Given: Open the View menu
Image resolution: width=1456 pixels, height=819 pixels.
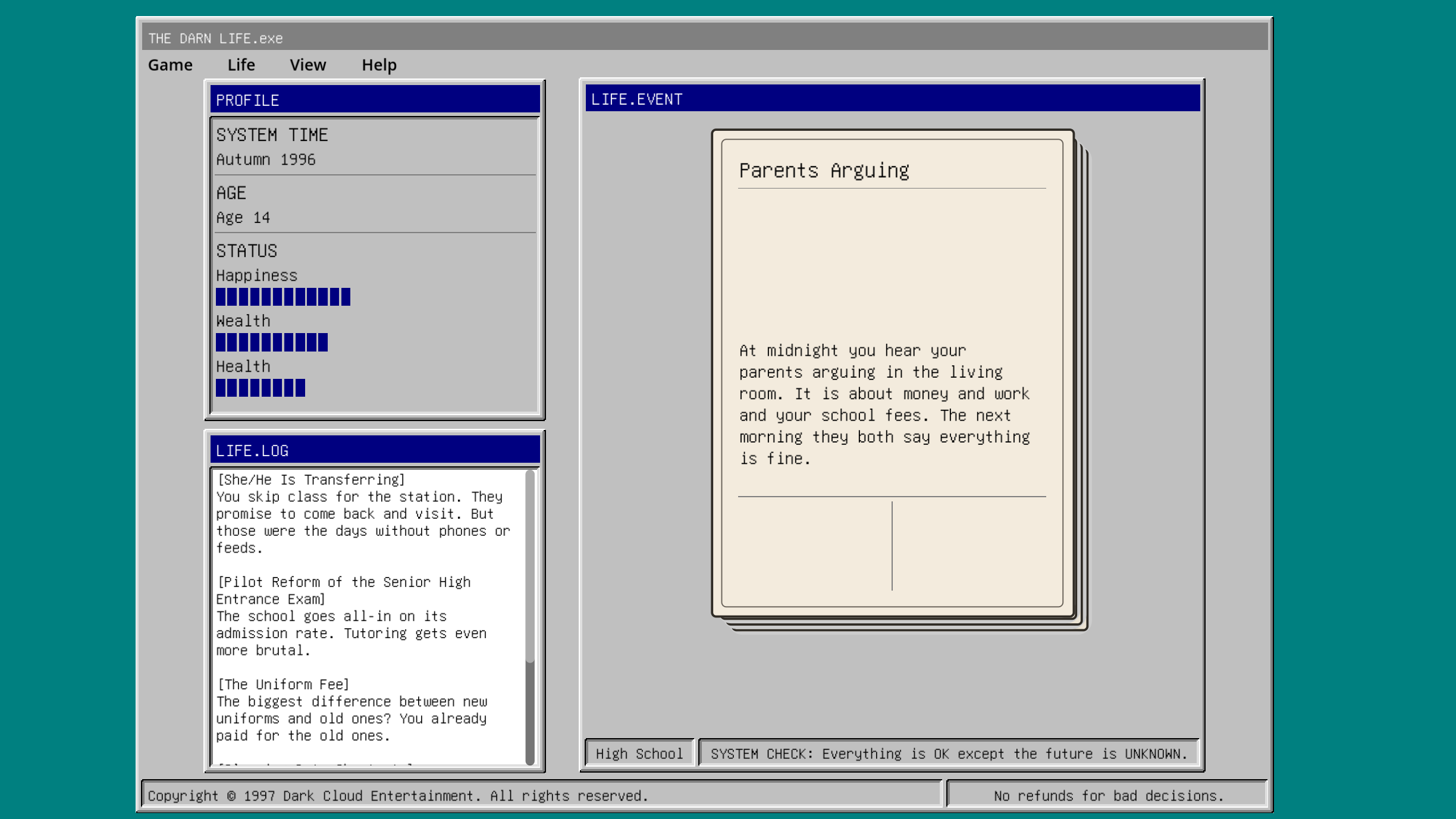Looking at the screenshot, I should [307, 65].
